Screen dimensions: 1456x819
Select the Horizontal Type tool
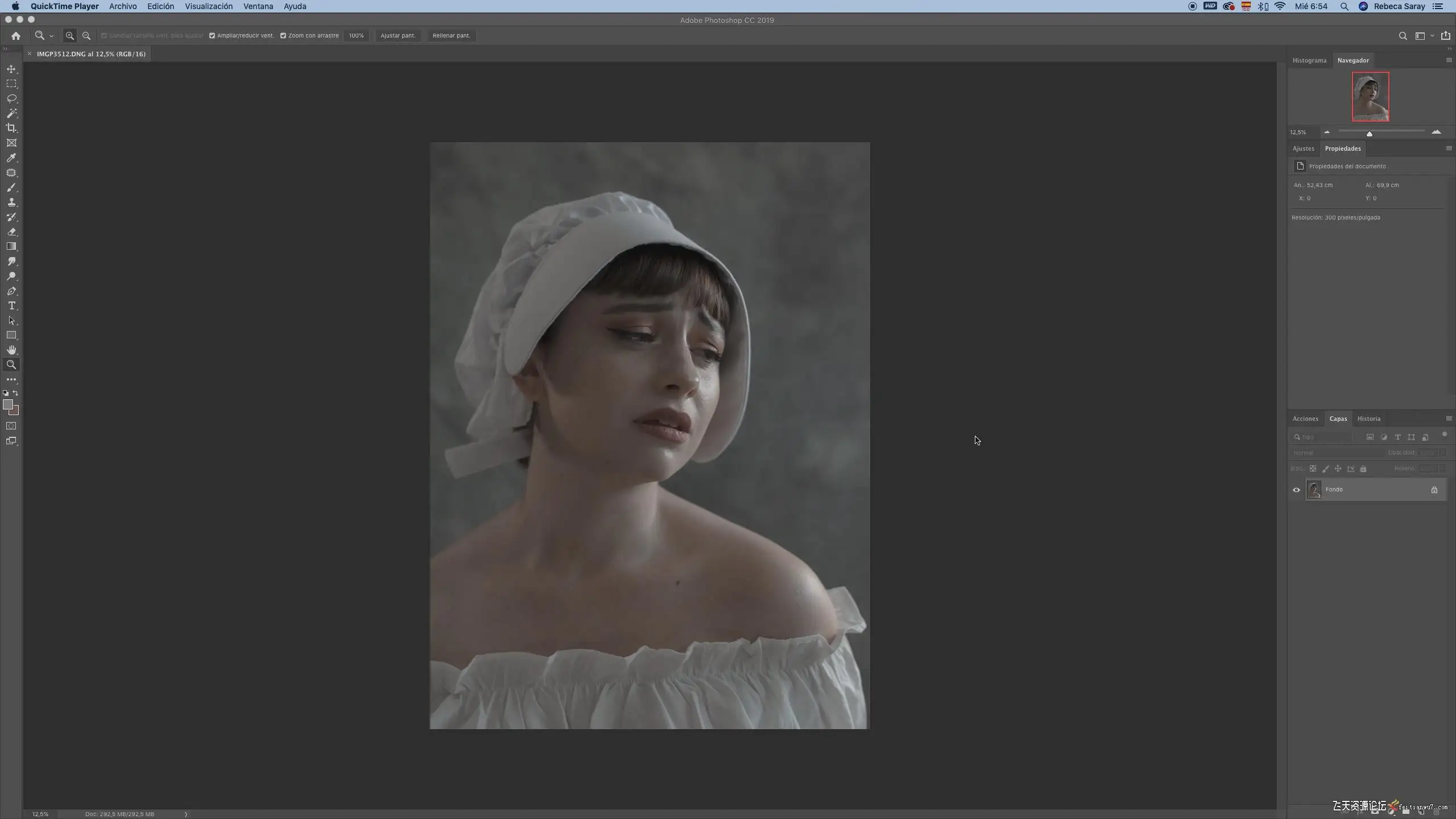point(11,306)
